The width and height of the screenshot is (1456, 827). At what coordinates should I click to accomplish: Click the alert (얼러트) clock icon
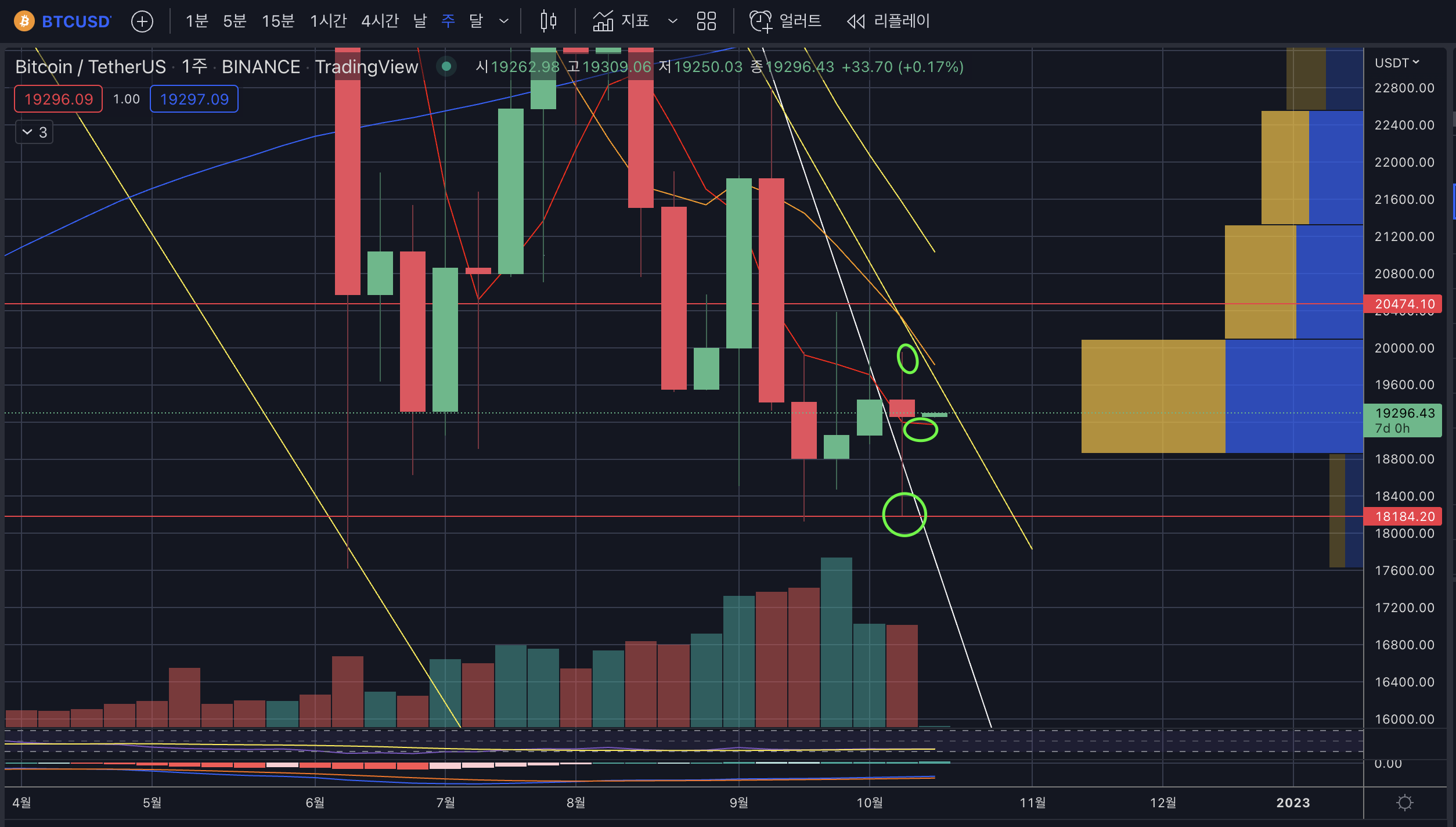pyautogui.click(x=760, y=21)
